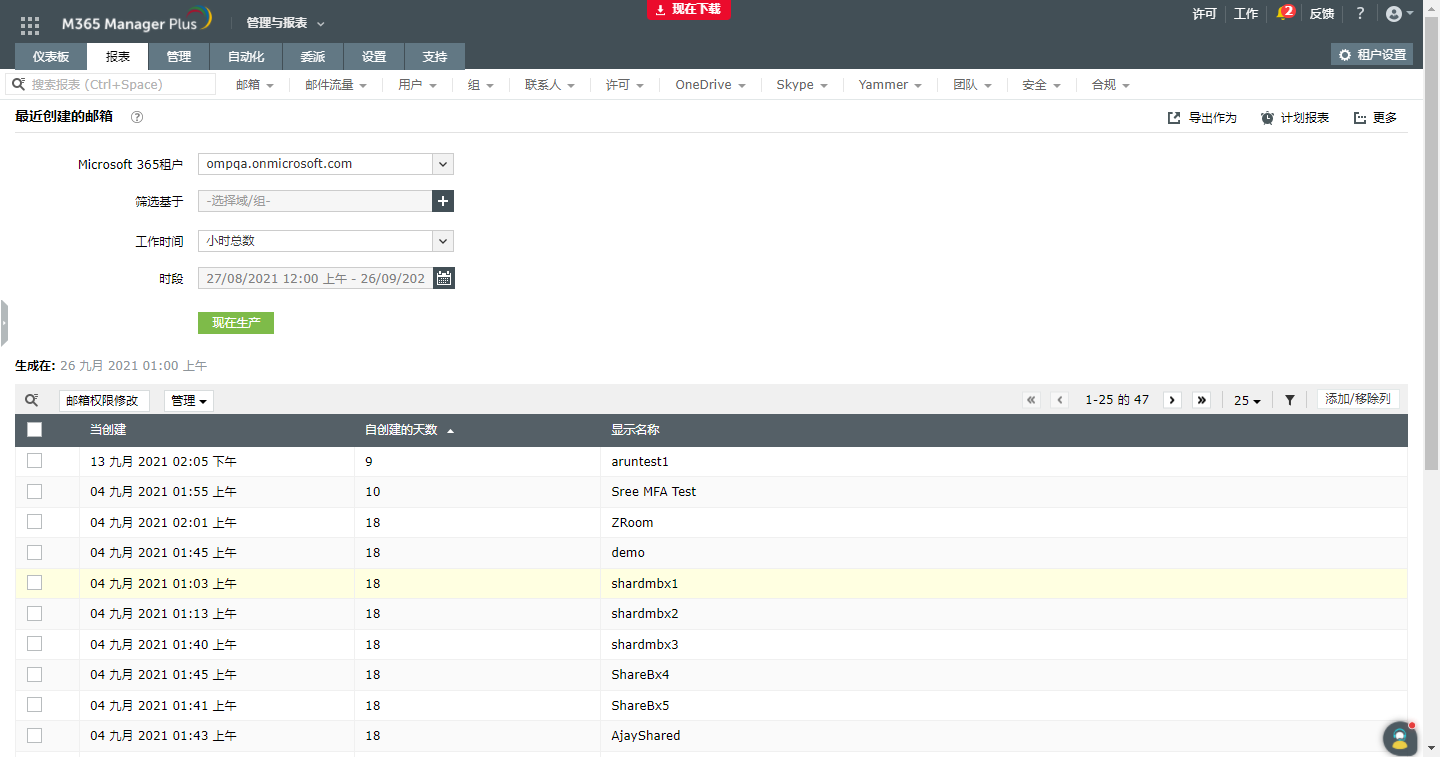1440x757 pixels.
Task: Toggle the select-all checkbox in table header
Action: pyautogui.click(x=35, y=430)
